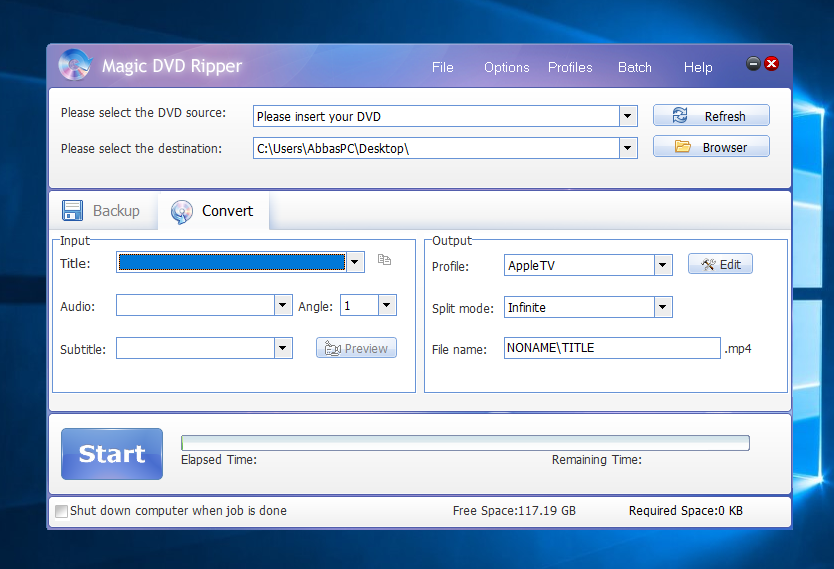834x569 pixels.
Task: Enable shut down computer when job done
Action: (x=62, y=511)
